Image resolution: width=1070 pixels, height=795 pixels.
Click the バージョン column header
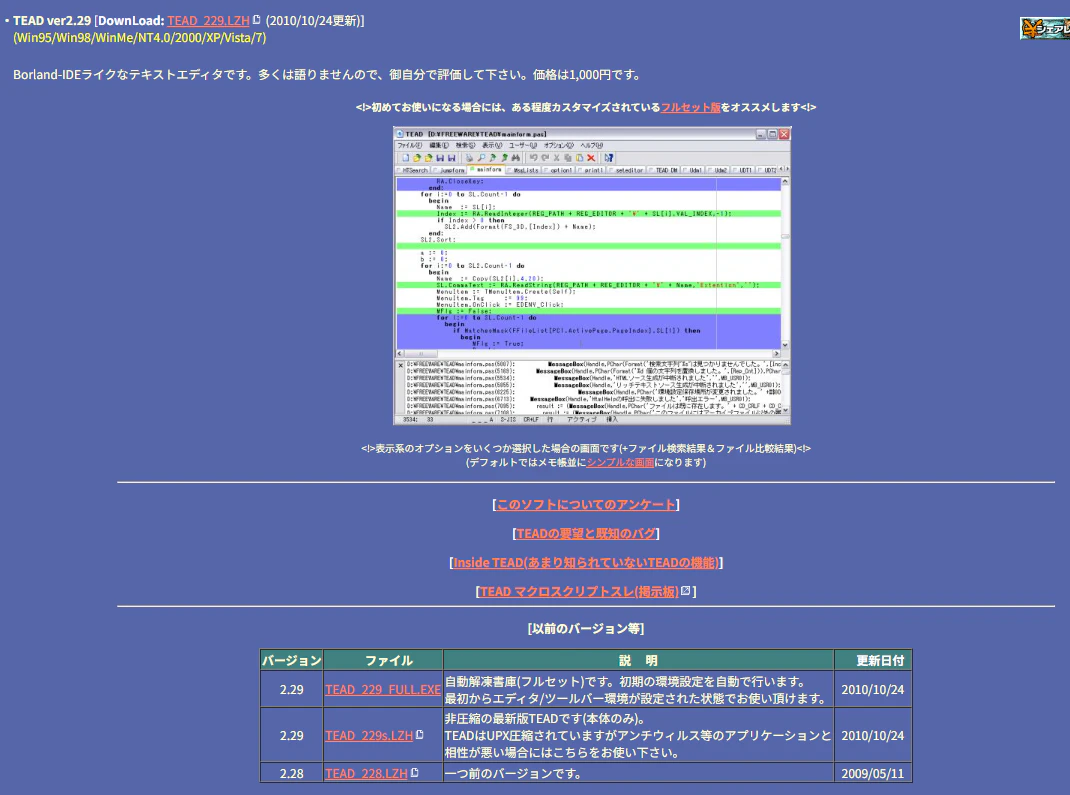coord(291,661)
